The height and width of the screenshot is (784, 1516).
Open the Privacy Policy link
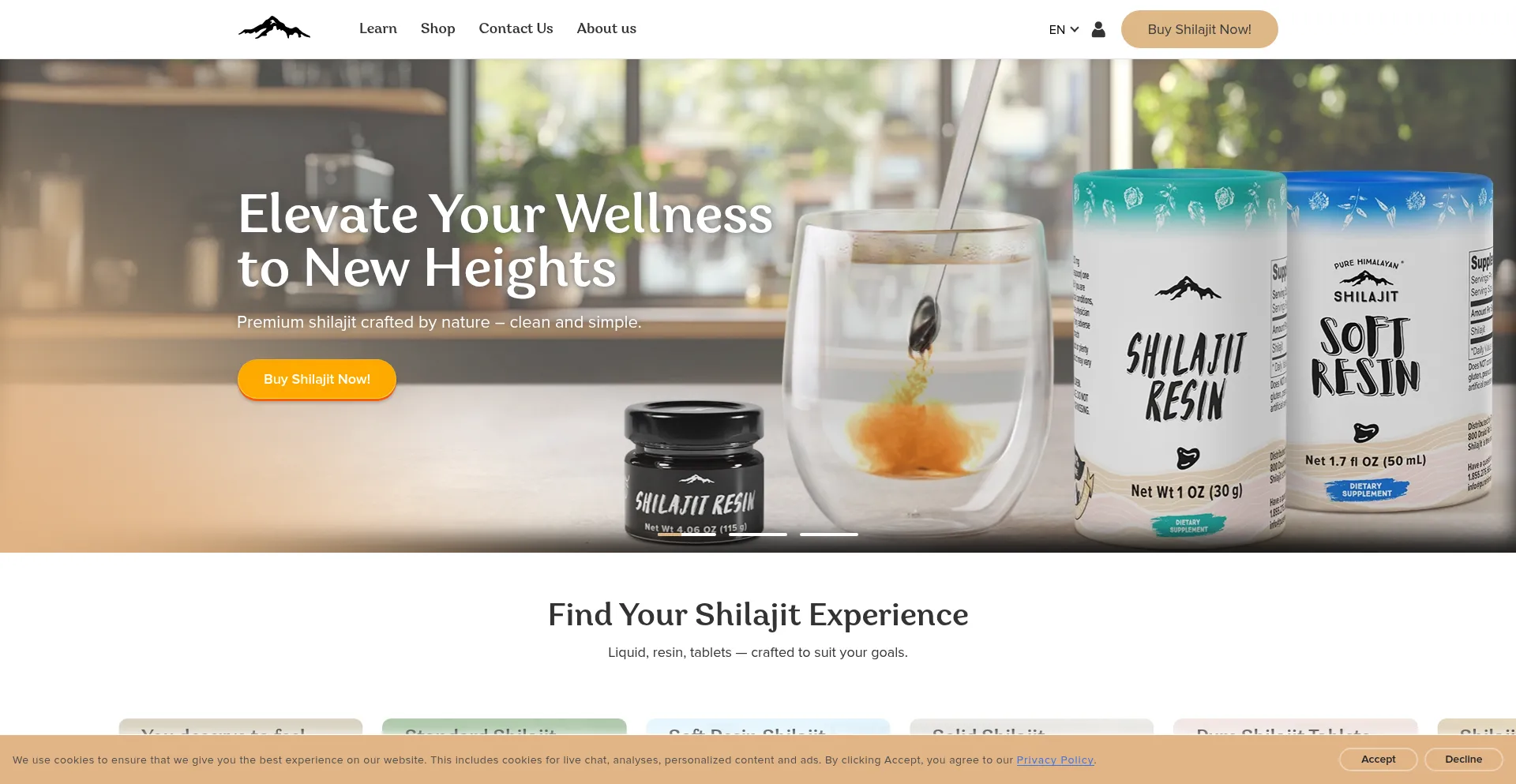click(x=1055, y=760)
